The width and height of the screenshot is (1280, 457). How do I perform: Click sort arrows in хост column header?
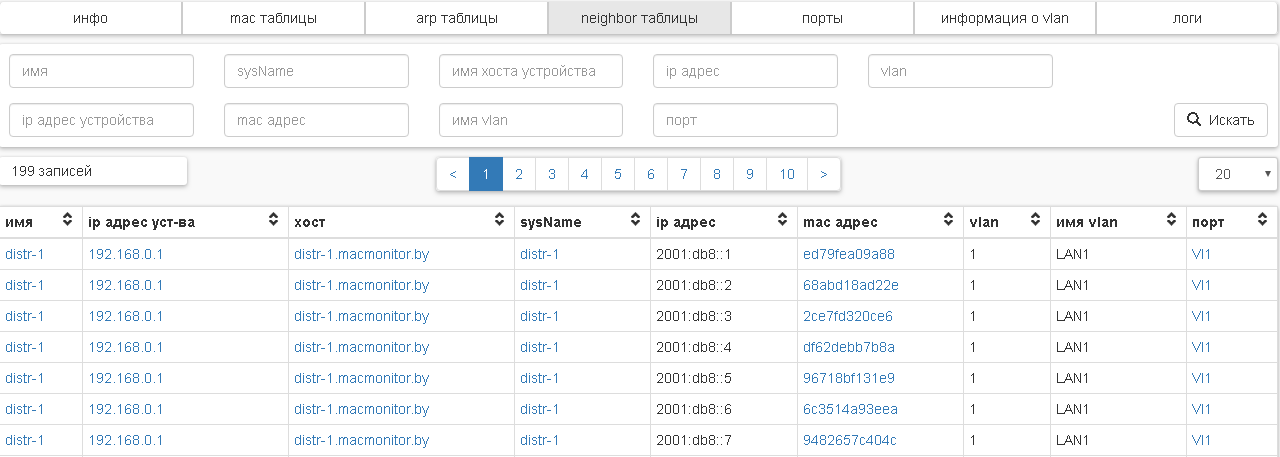pyautogui.click(x=499, y=221)
